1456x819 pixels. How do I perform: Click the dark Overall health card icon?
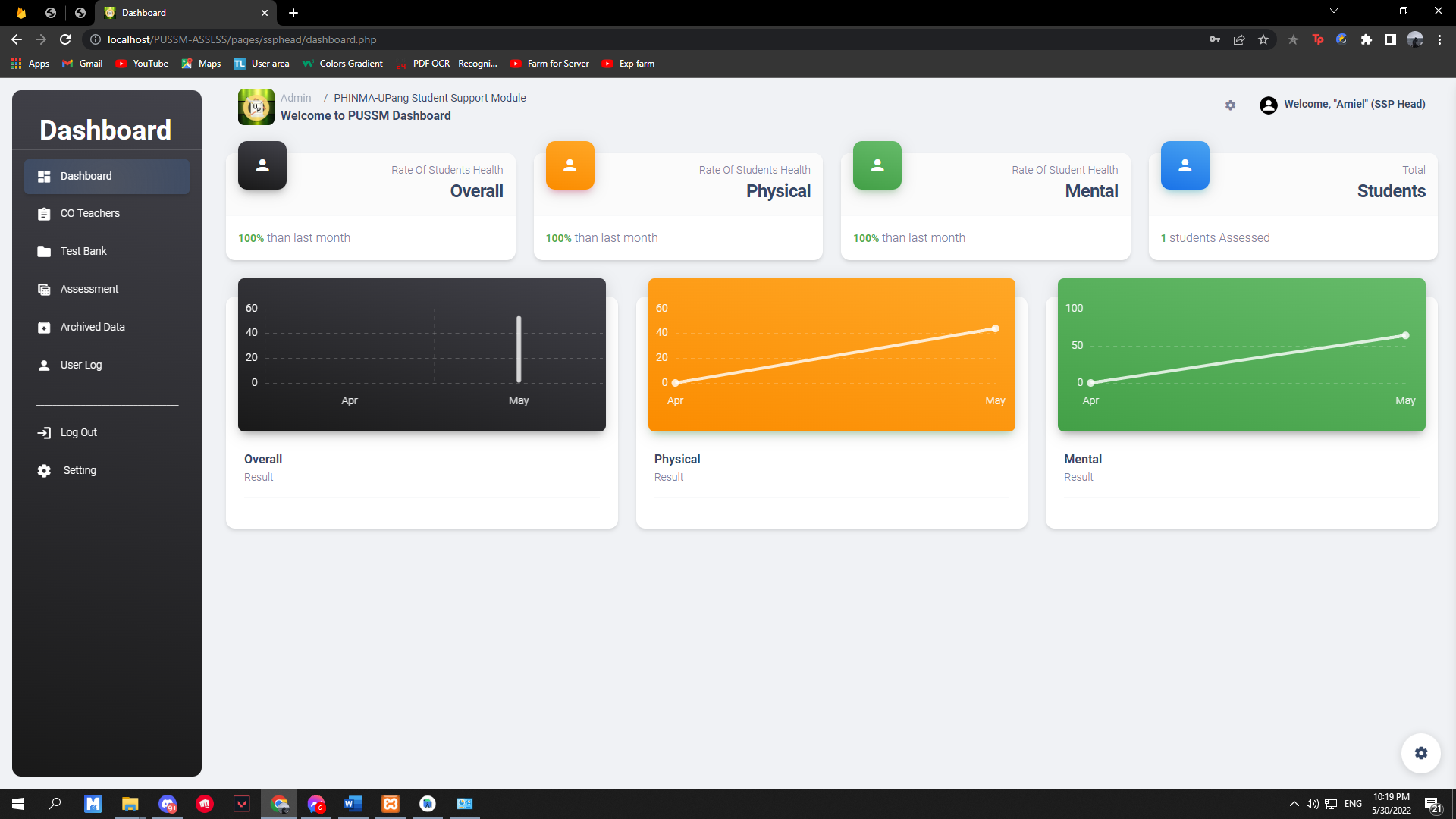pyautogui.click(x=262, y=165)
